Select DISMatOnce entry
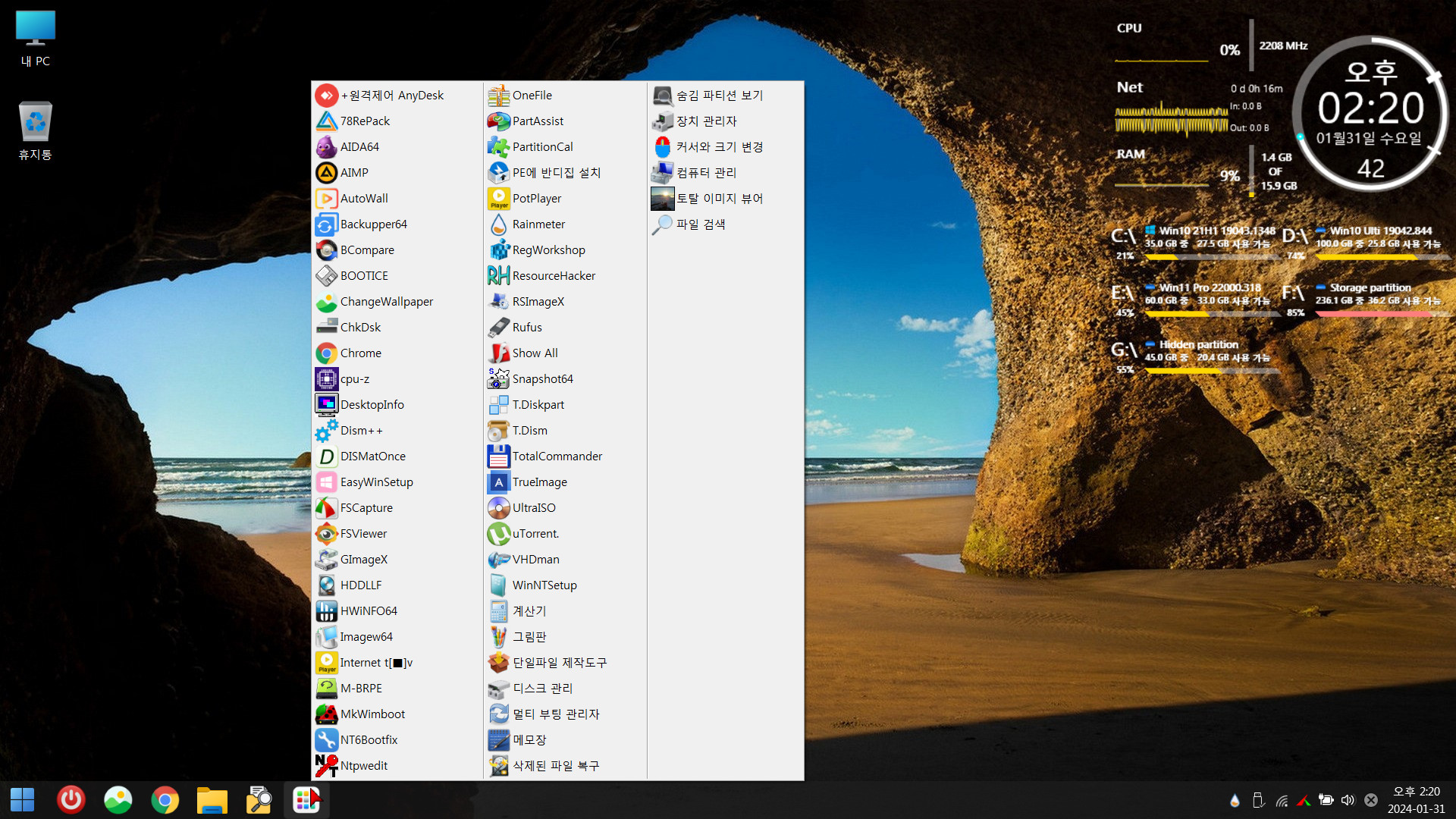Viewport: 1456px width, 819px height. pyautogui.click(x=397, y=457)
